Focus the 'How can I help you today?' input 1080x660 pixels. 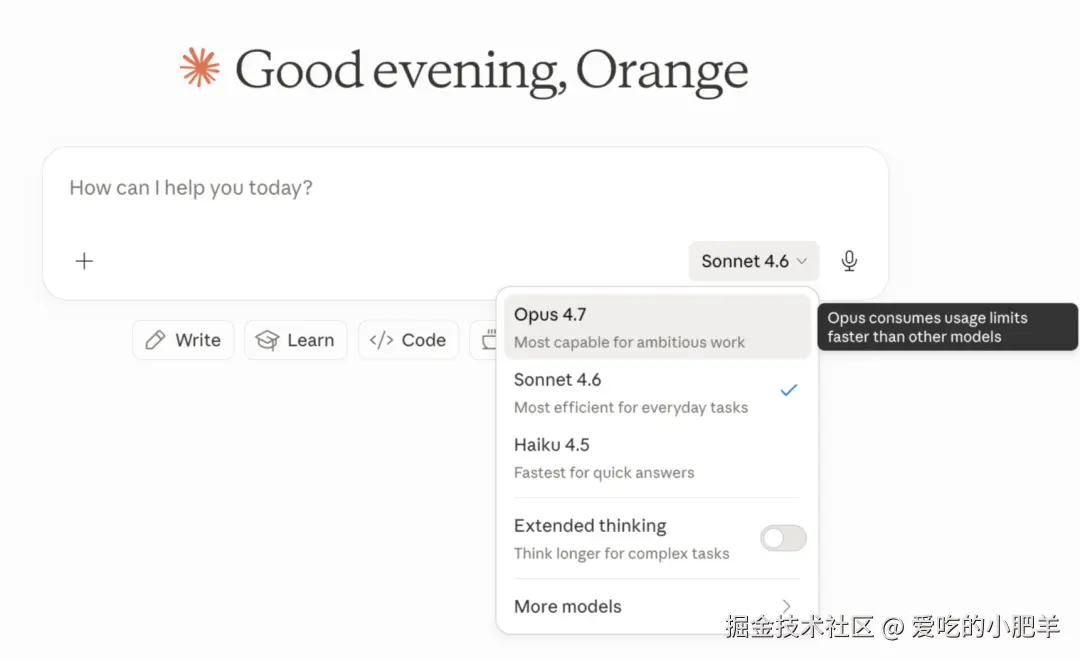pyautogui.click(x=191, y=187)
